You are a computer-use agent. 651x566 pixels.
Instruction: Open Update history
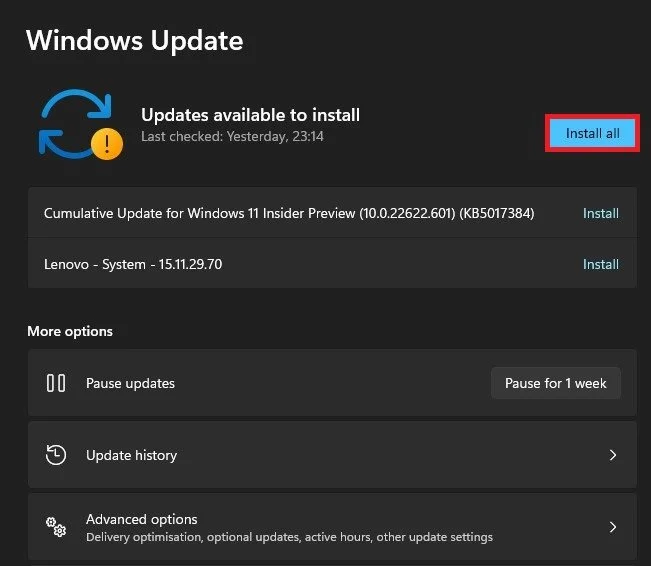332,455
